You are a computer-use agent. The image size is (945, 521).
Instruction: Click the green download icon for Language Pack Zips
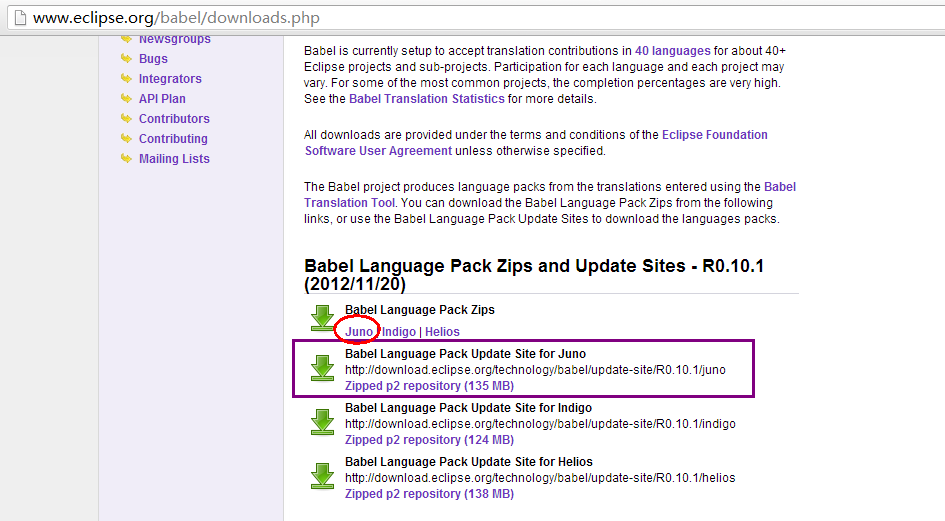click(322, 318)
